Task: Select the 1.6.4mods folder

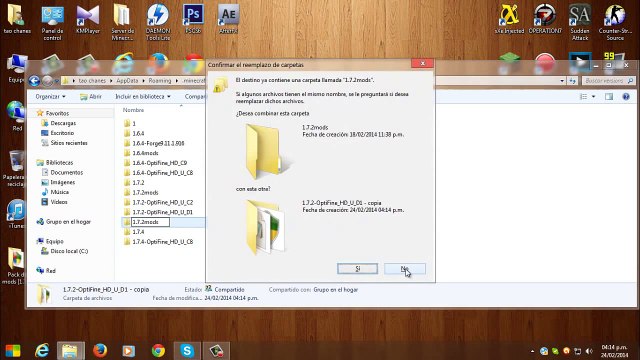Action: [145, 153]
